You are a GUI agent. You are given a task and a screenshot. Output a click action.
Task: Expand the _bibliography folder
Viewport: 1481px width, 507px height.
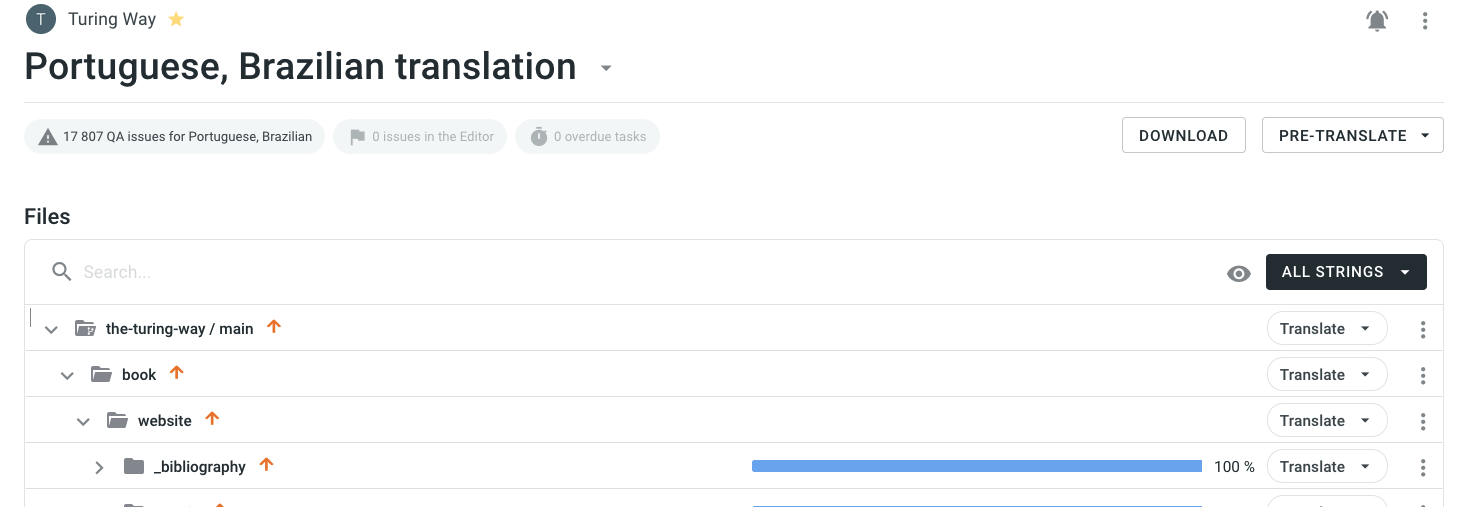tap(99, 467)
